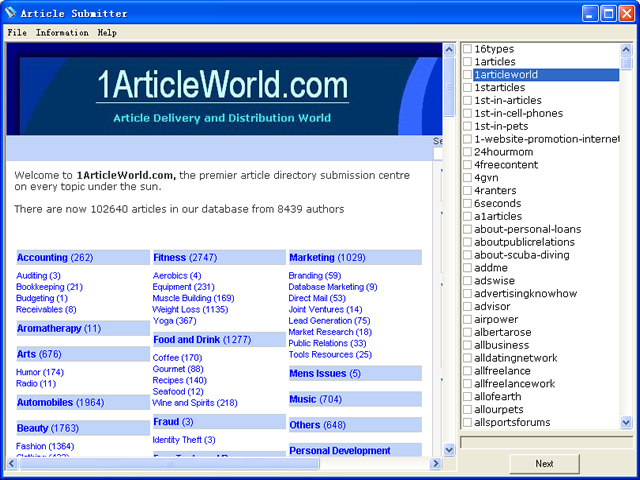The width and height of the screenshot is (640, 480).
Task: Check the 1st-in-articles checkbox
Action: coord(467,100)
